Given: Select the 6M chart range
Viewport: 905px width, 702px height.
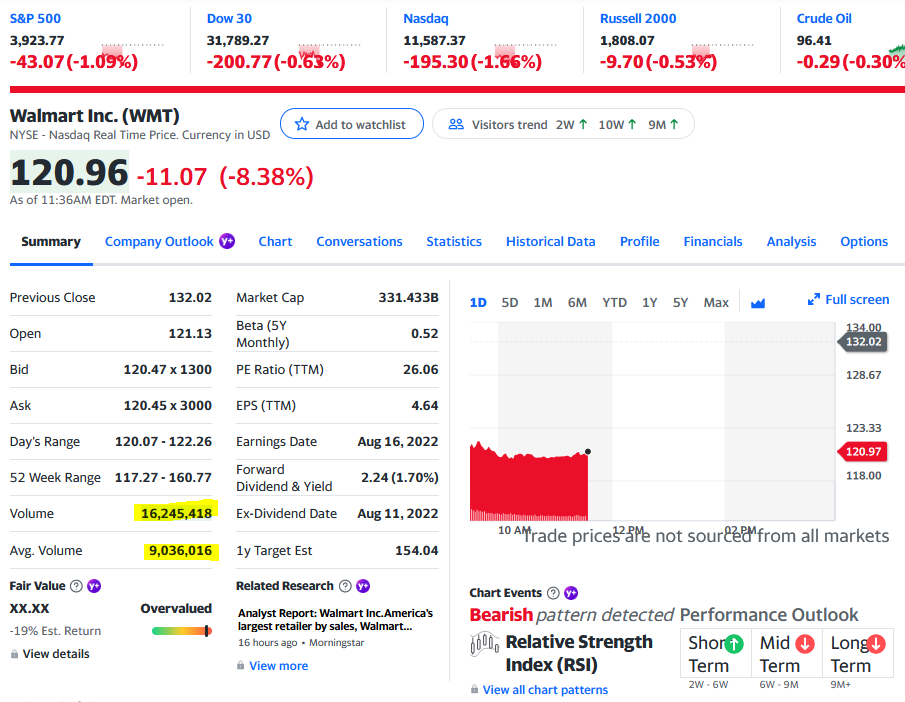Looking at the screenshot, I should [x=577, y=303].
